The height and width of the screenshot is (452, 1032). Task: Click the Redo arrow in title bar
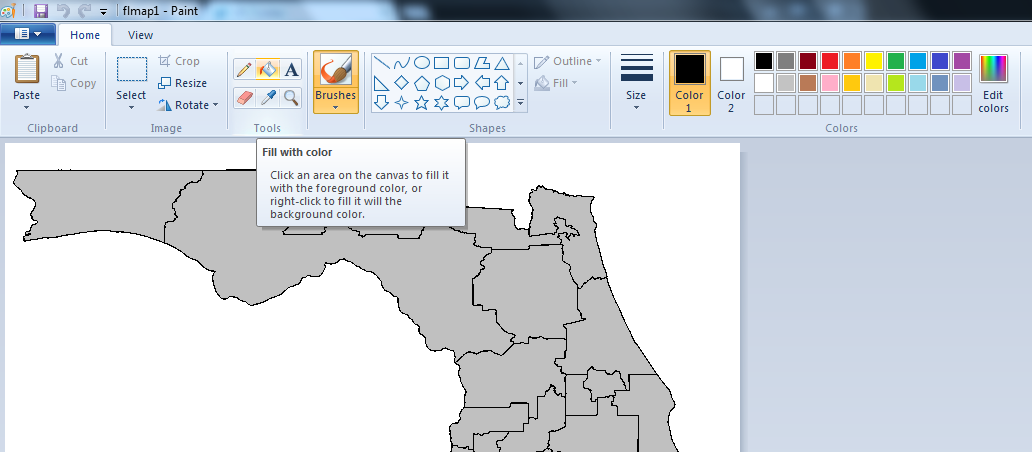[x=84, y=11]
